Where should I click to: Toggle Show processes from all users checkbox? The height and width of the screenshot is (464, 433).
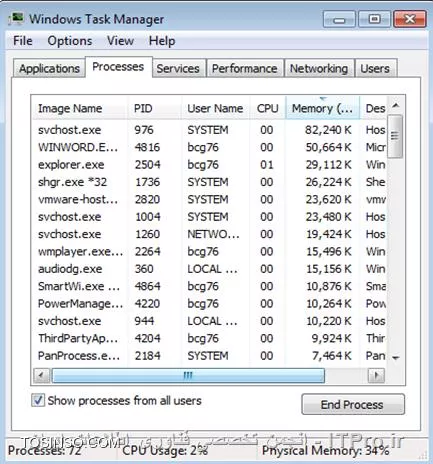pos(38,400)
